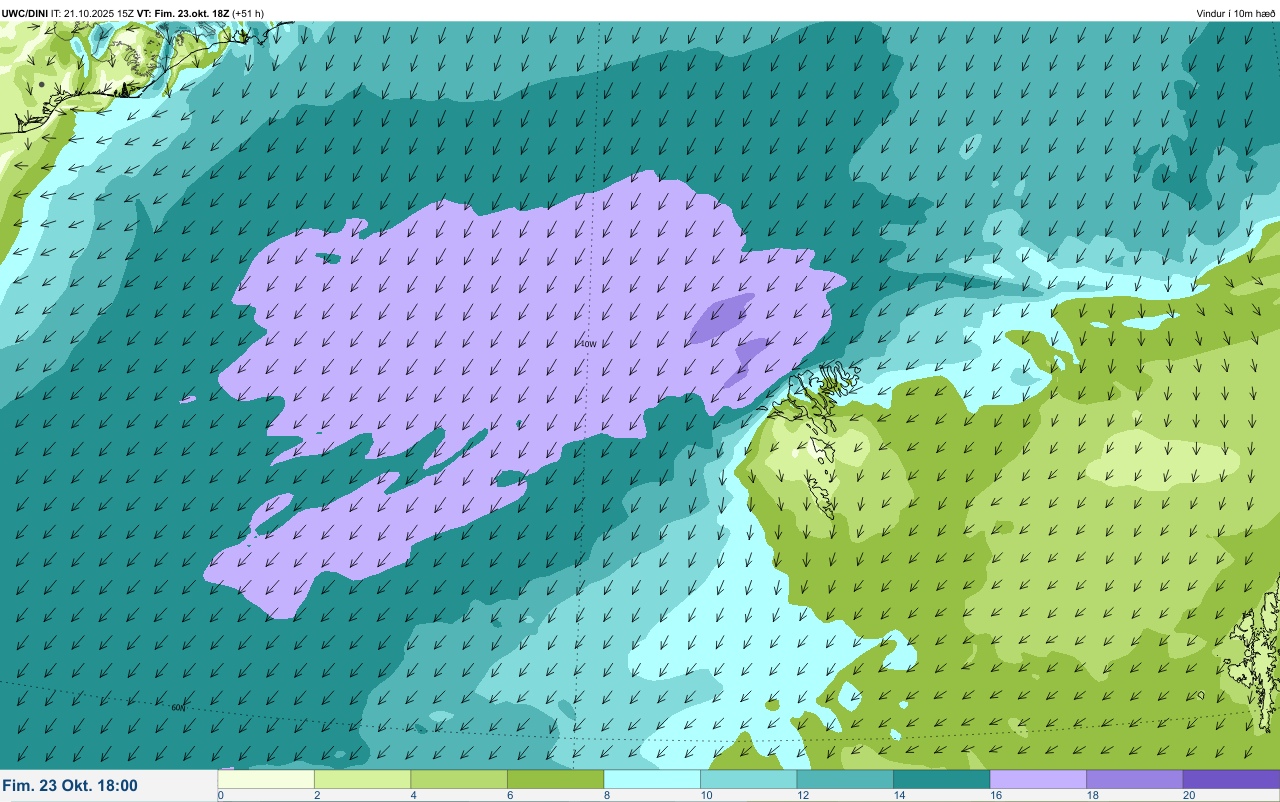1280x802 pixels.
Task: Click the legend tick value '20'
Action: coord(1188,796)
